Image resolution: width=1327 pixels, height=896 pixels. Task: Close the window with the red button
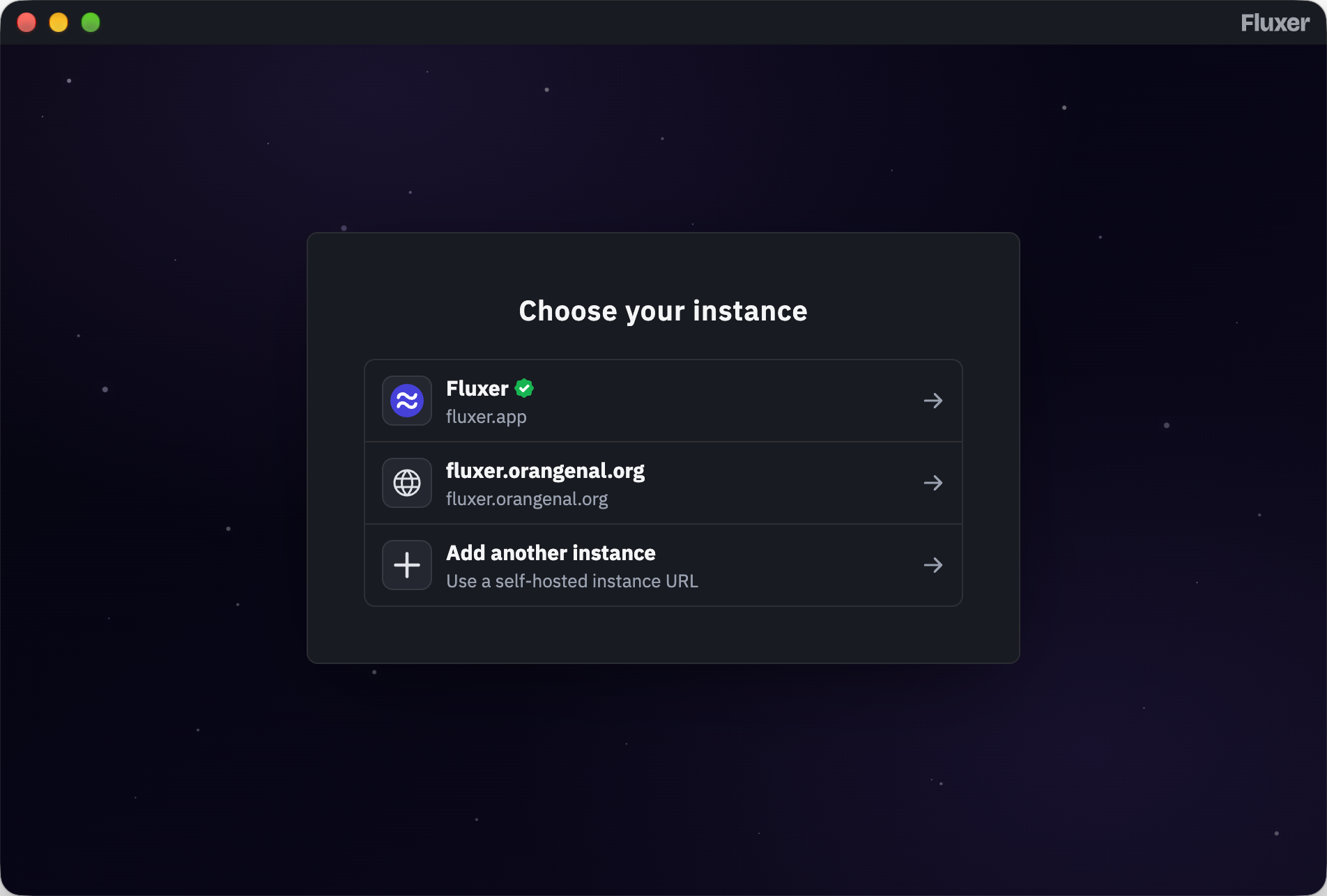[26, 22]
